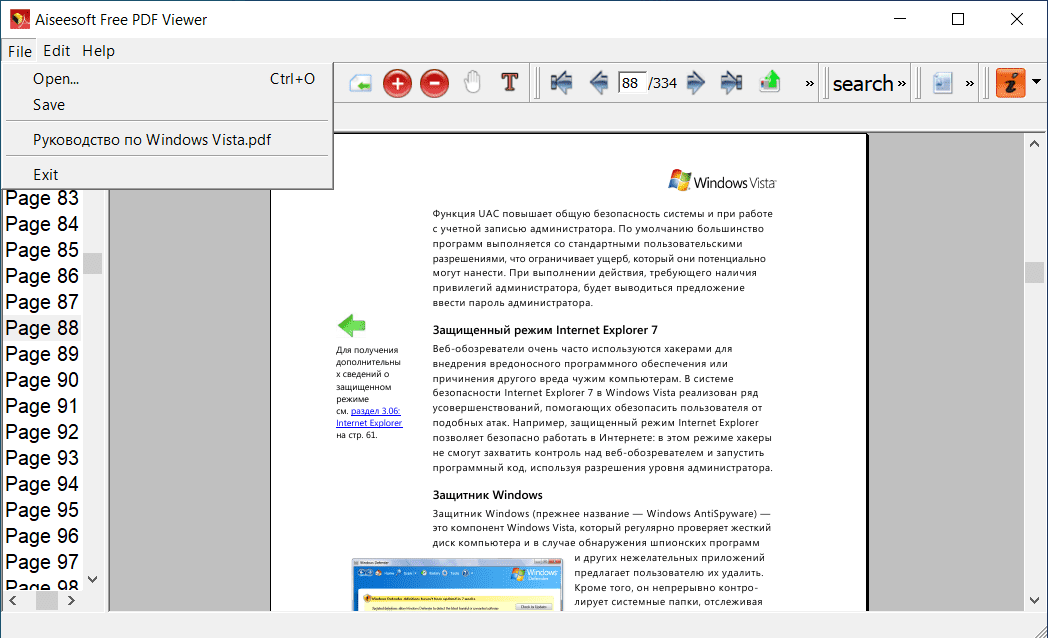The width and height of the screenshot is (1048, 638).
Task: Select Page 86 in page list
Action: (x=42, y=276)
